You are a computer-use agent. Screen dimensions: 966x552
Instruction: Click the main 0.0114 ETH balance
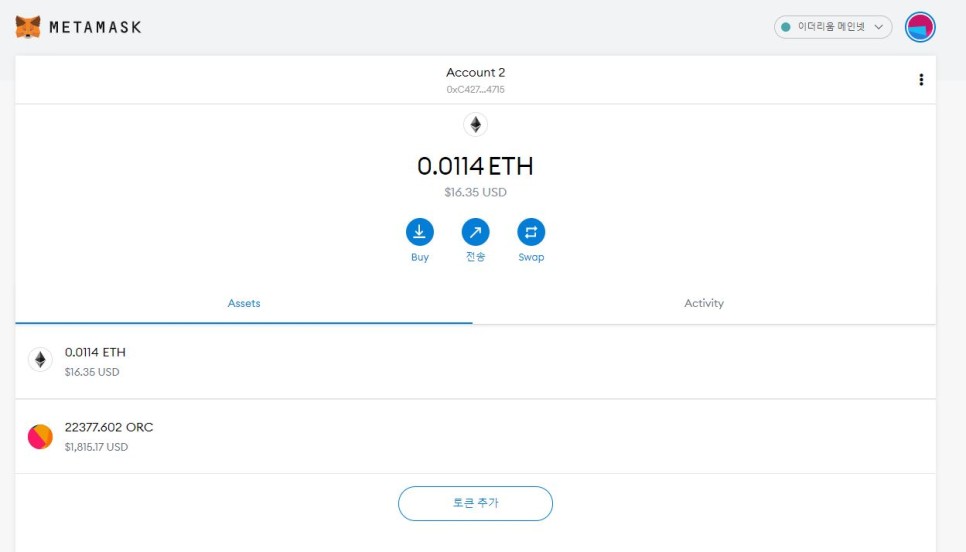click(x=475, y=166)
